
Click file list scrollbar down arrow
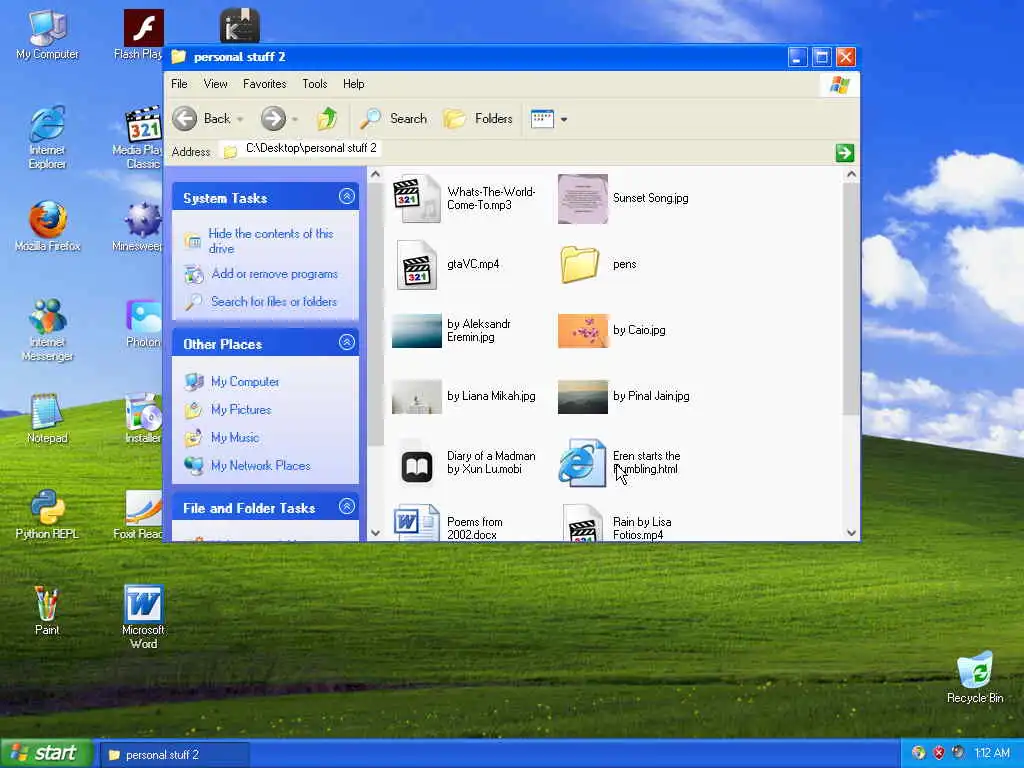coord(851,532)
